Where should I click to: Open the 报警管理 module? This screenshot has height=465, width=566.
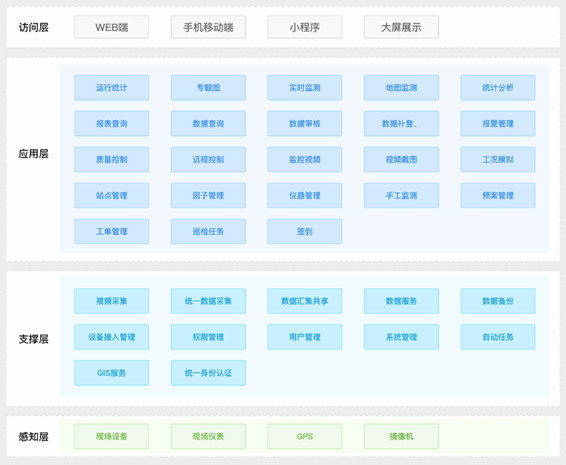pyautogui.click(x=498, y=124)
